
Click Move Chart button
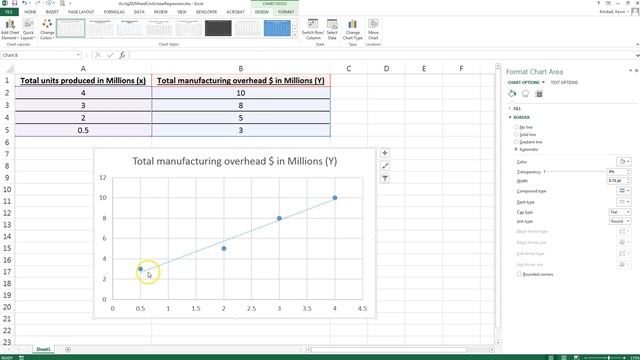tap(373, 29)
